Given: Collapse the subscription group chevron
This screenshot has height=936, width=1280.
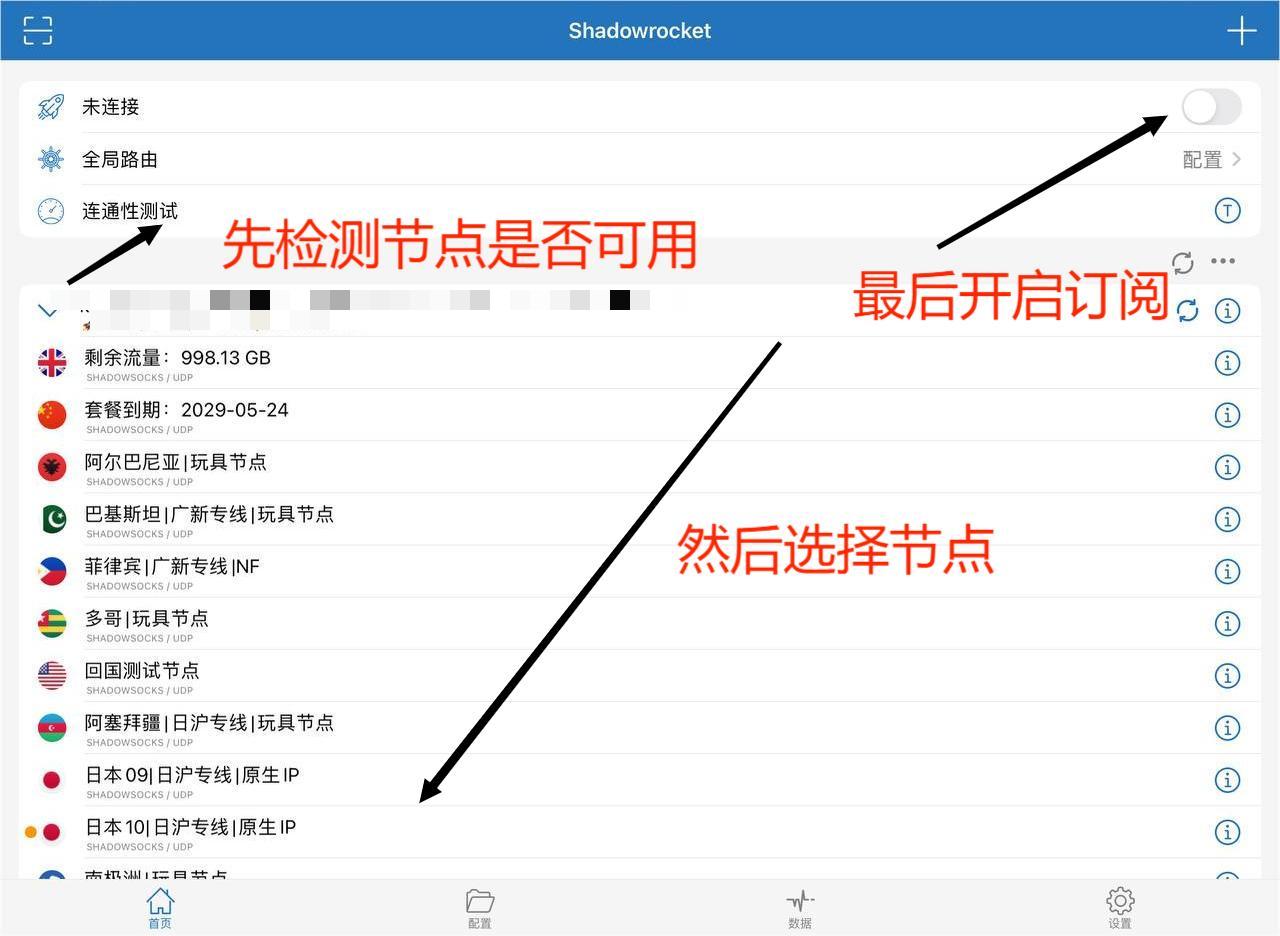Looking at the screenshot, I should (47, 311).
